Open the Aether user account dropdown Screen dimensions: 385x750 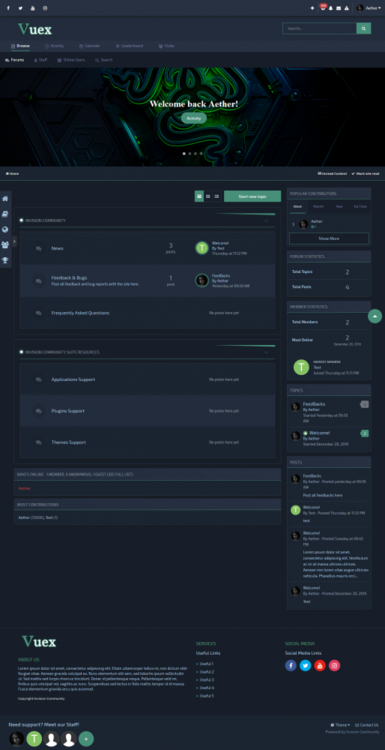coord(369,8)
